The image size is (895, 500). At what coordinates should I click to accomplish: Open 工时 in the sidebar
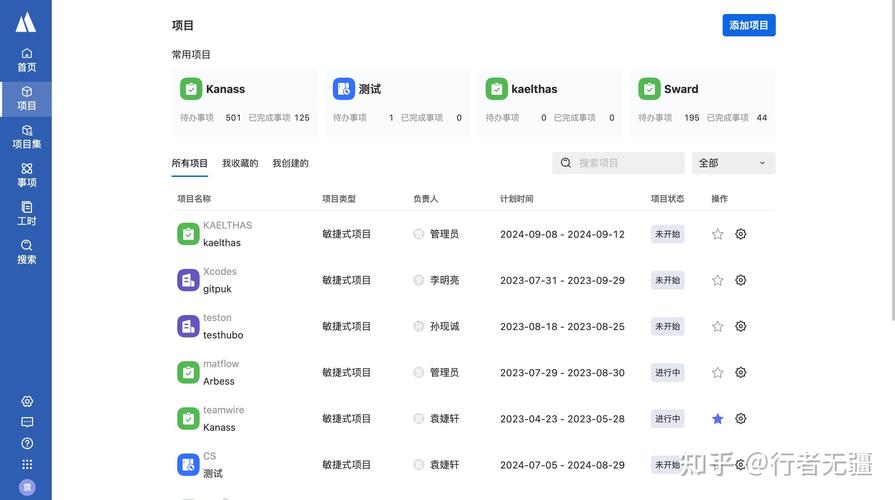click(26, 213)
